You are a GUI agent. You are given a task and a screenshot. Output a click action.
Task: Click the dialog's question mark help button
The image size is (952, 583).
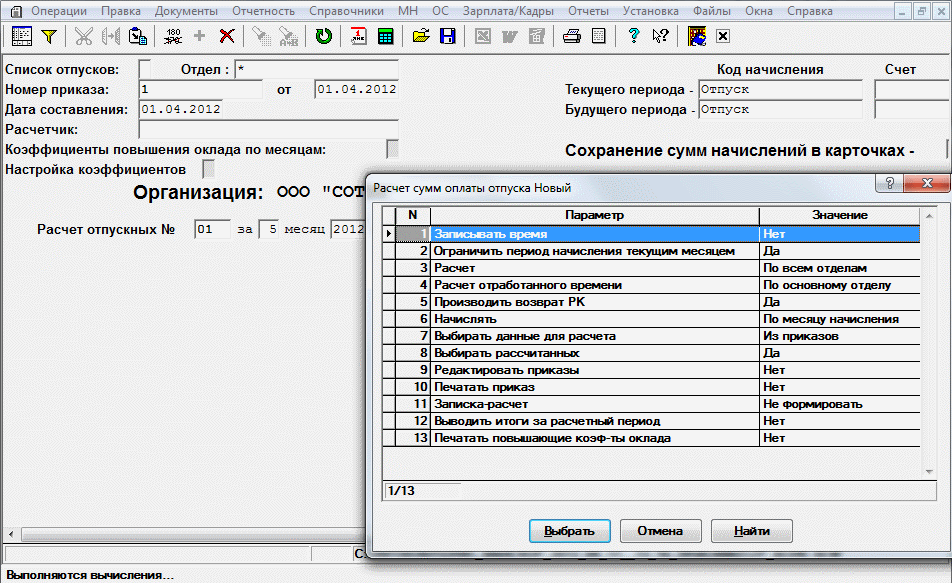click(889, 183)
